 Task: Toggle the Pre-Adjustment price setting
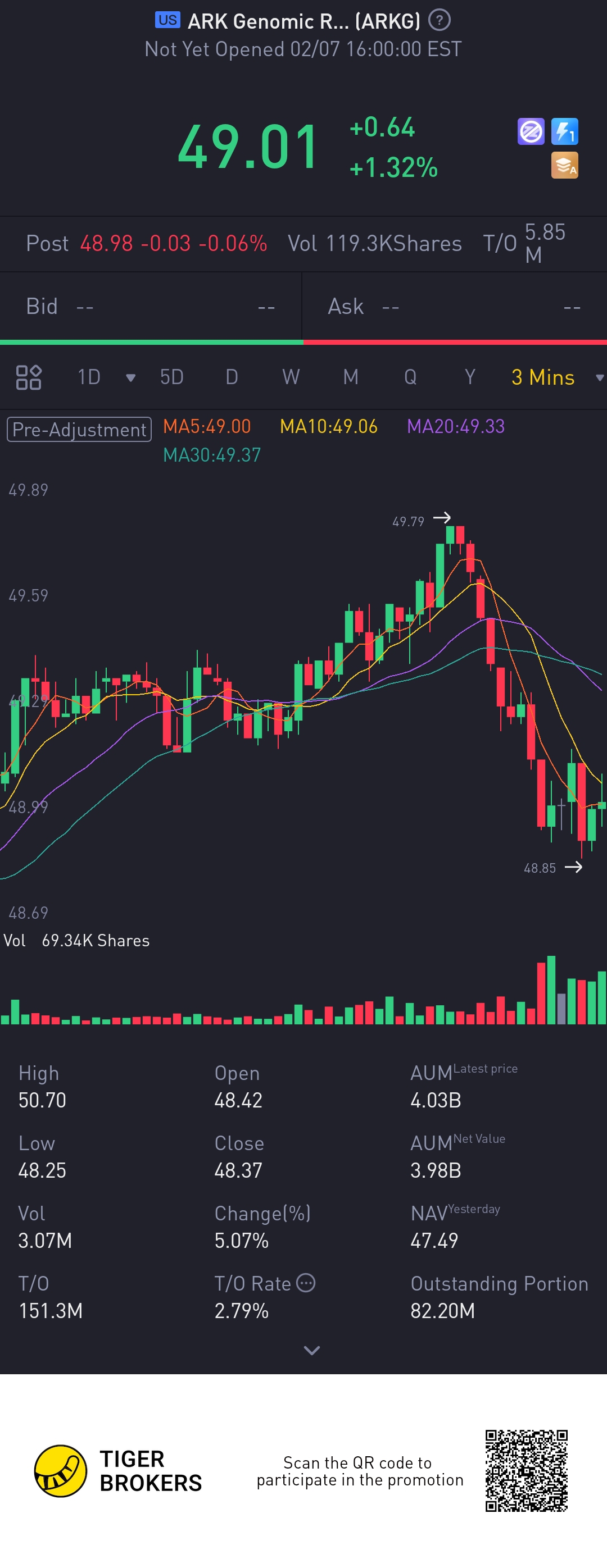coord(79,429)
